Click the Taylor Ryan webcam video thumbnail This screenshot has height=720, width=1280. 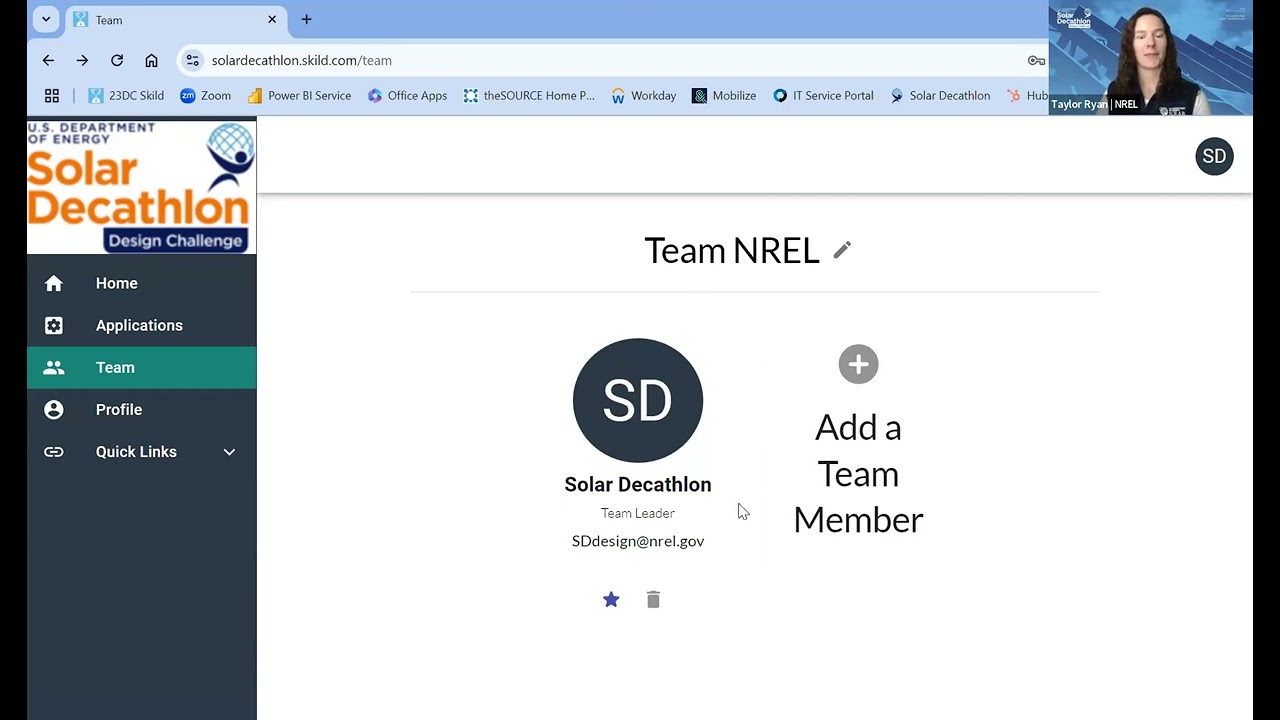[1150, 59]
